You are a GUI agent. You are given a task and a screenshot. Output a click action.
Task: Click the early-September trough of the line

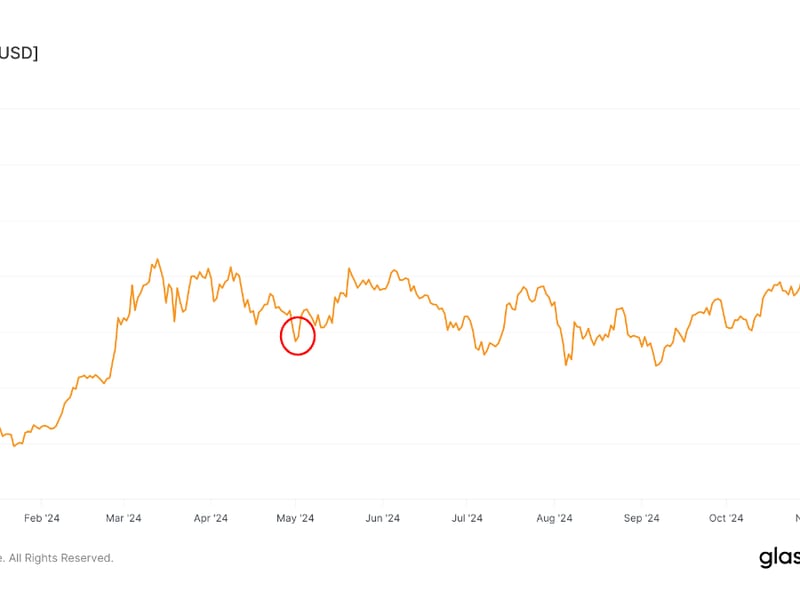click(x=656, y=366)
